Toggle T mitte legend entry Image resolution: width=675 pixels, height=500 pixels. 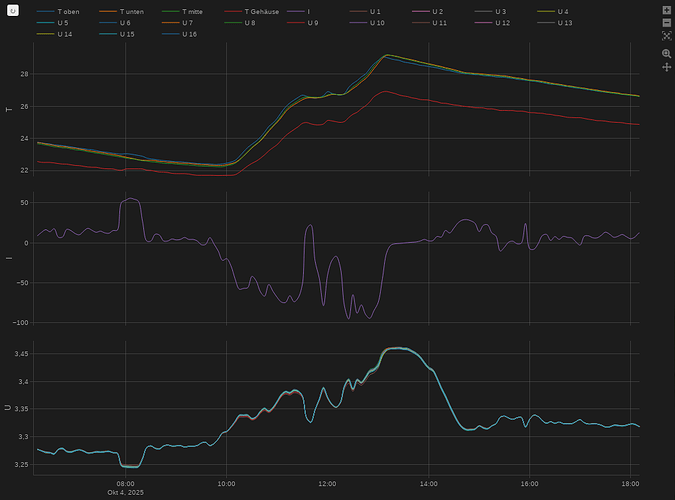pos(192,11)
